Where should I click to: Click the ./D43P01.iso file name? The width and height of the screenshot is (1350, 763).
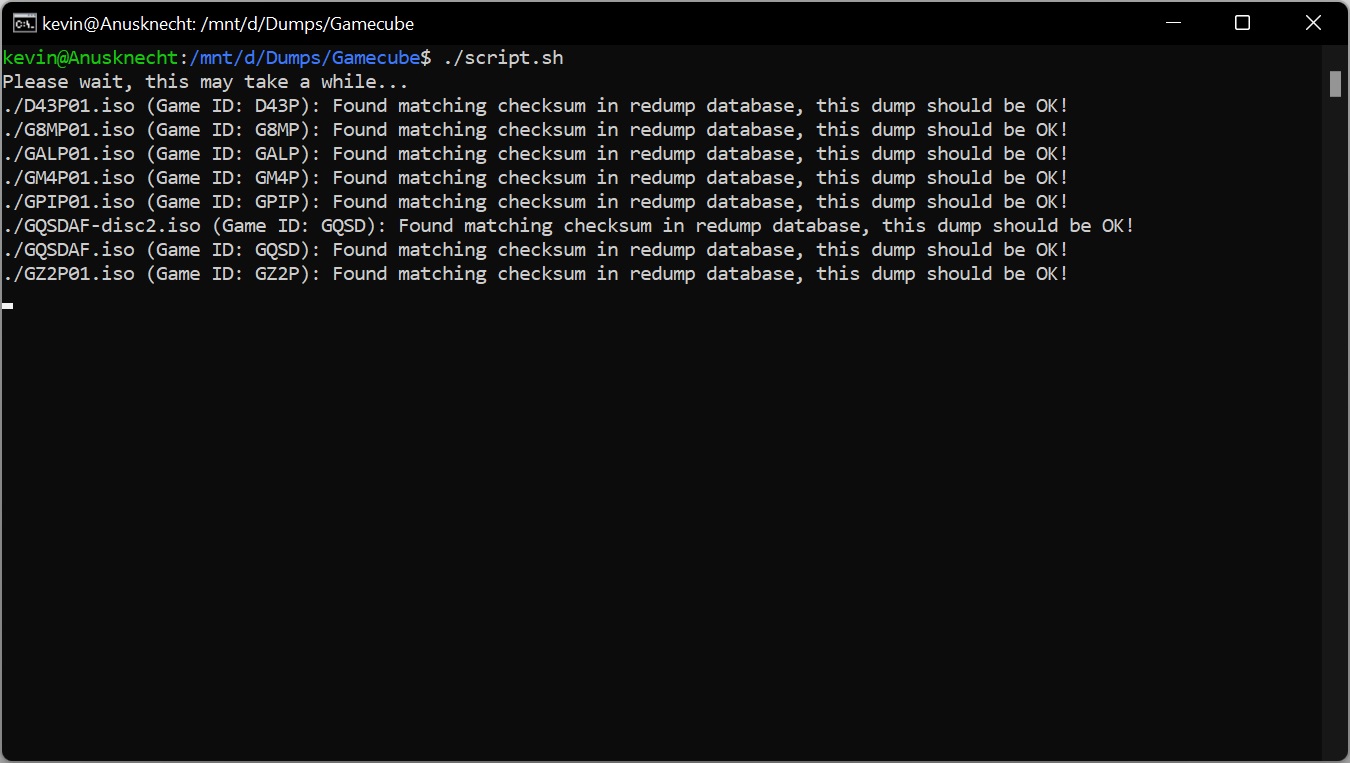tap(68, 106)
